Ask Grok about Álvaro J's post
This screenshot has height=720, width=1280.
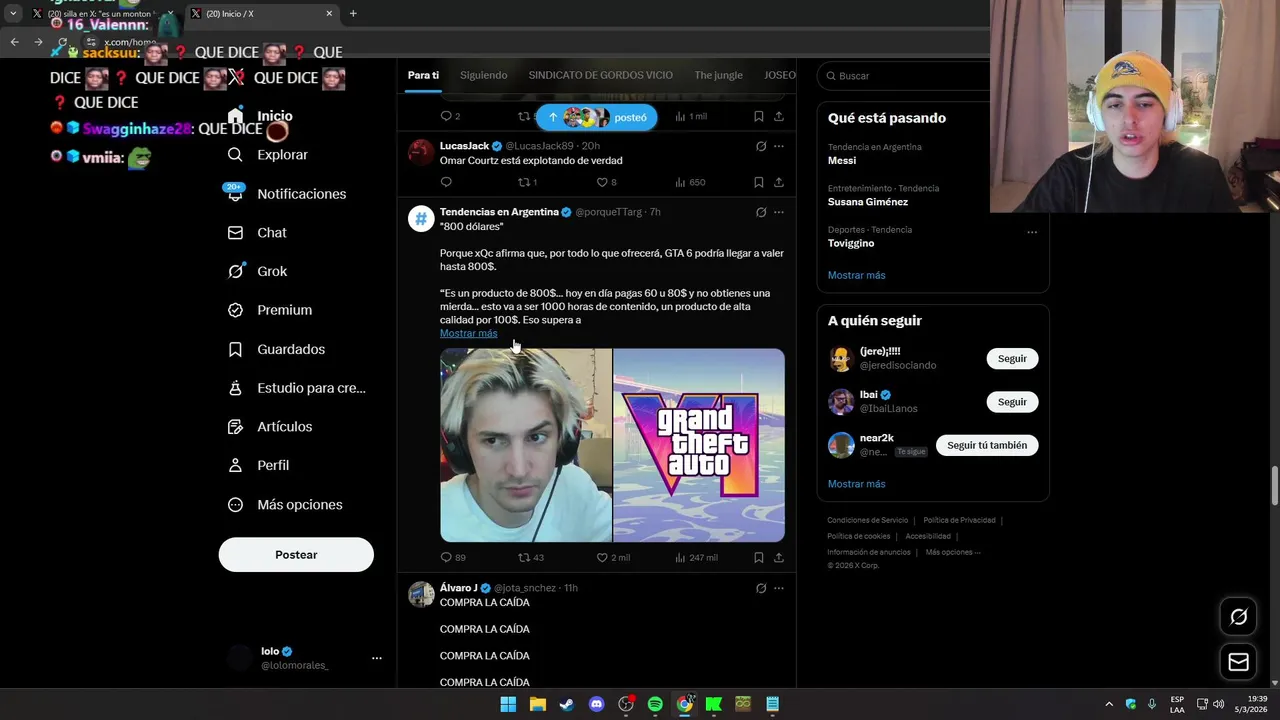coord(761,588)
